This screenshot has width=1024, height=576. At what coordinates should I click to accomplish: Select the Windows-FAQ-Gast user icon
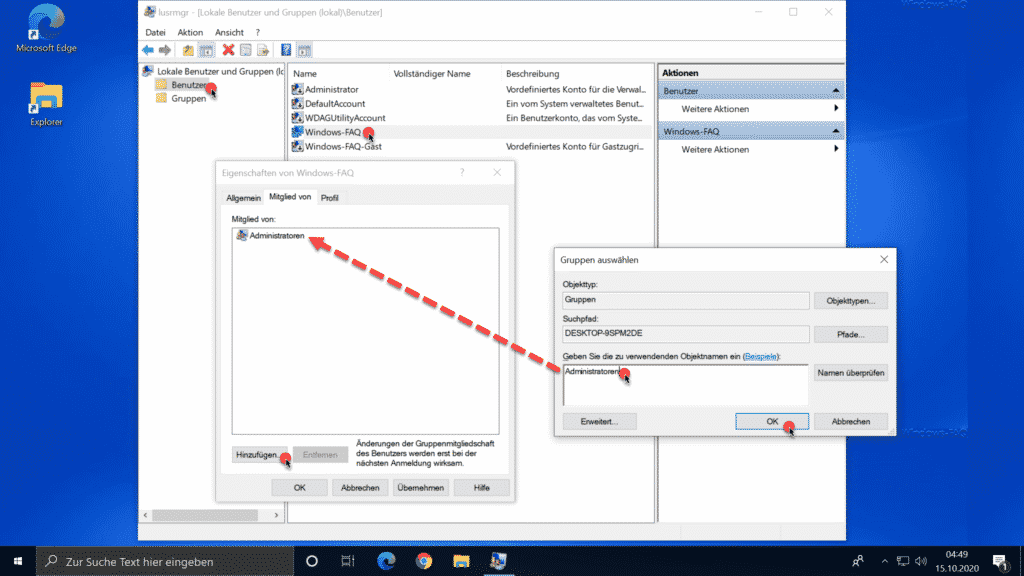pyautogui.click(x=297, y=146)
